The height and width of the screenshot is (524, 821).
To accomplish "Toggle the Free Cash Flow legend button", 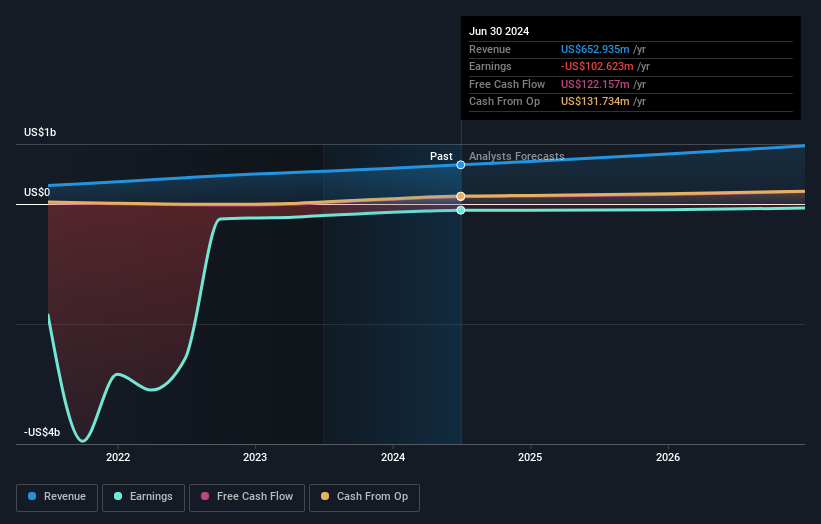I will [247, 497].
